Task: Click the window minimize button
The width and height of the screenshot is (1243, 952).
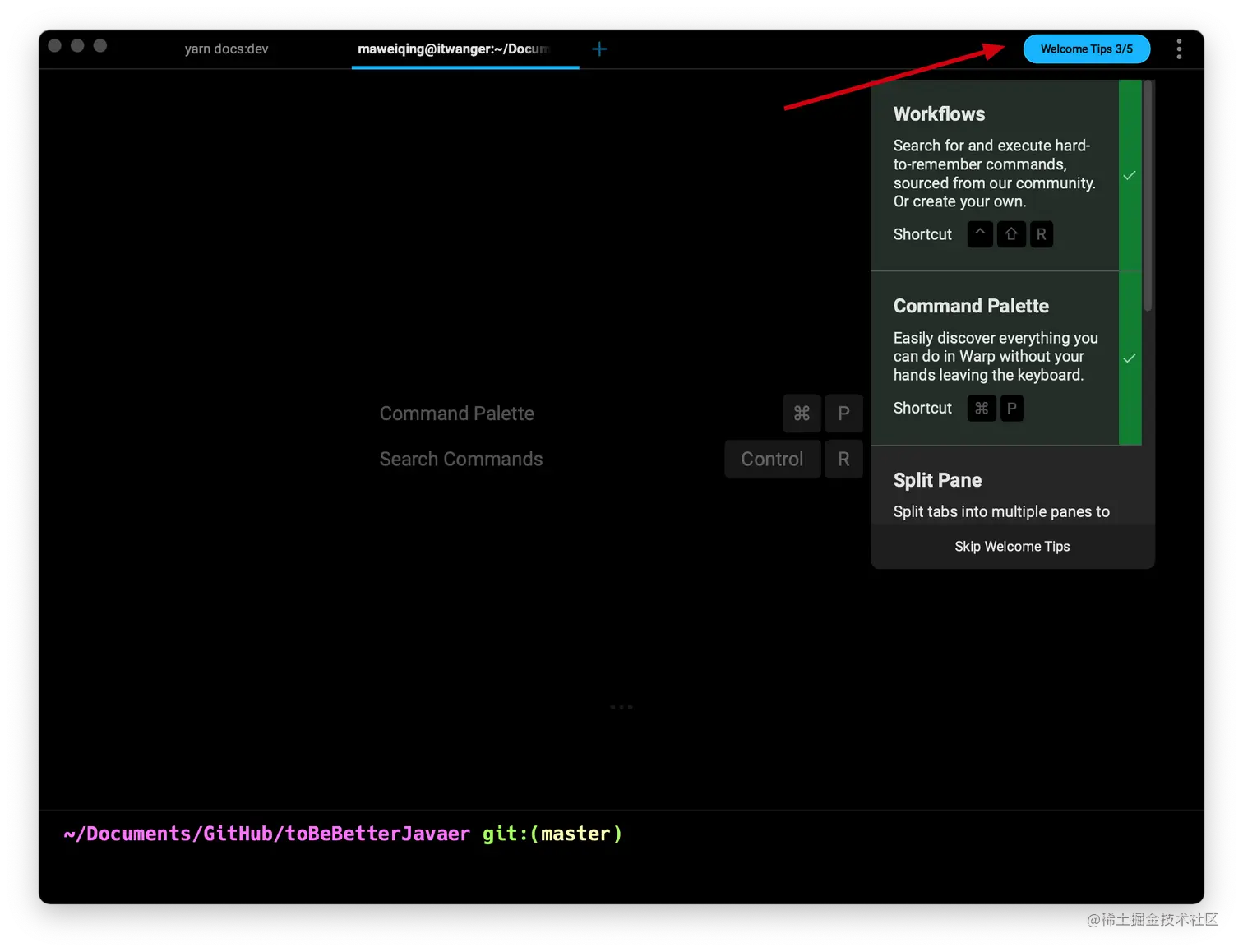Action: [x=77, y=45]
